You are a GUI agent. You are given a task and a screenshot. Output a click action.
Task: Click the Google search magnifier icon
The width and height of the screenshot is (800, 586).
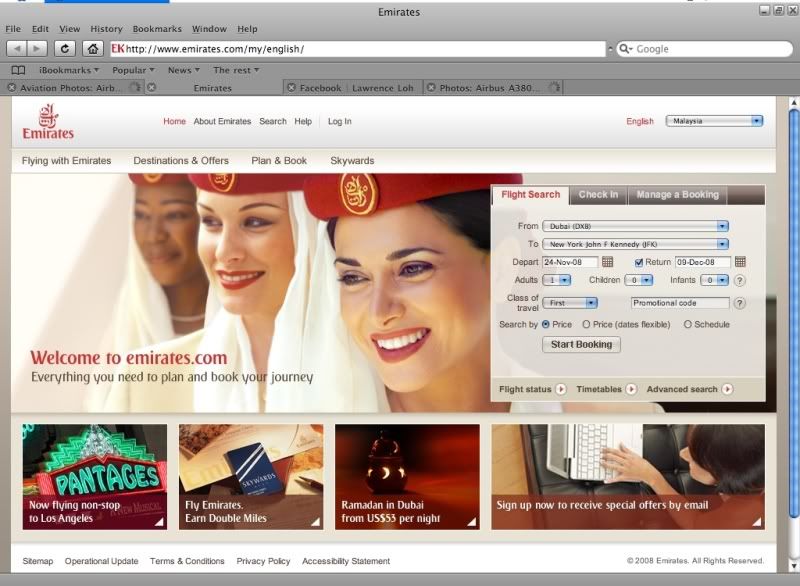point(624,49)
